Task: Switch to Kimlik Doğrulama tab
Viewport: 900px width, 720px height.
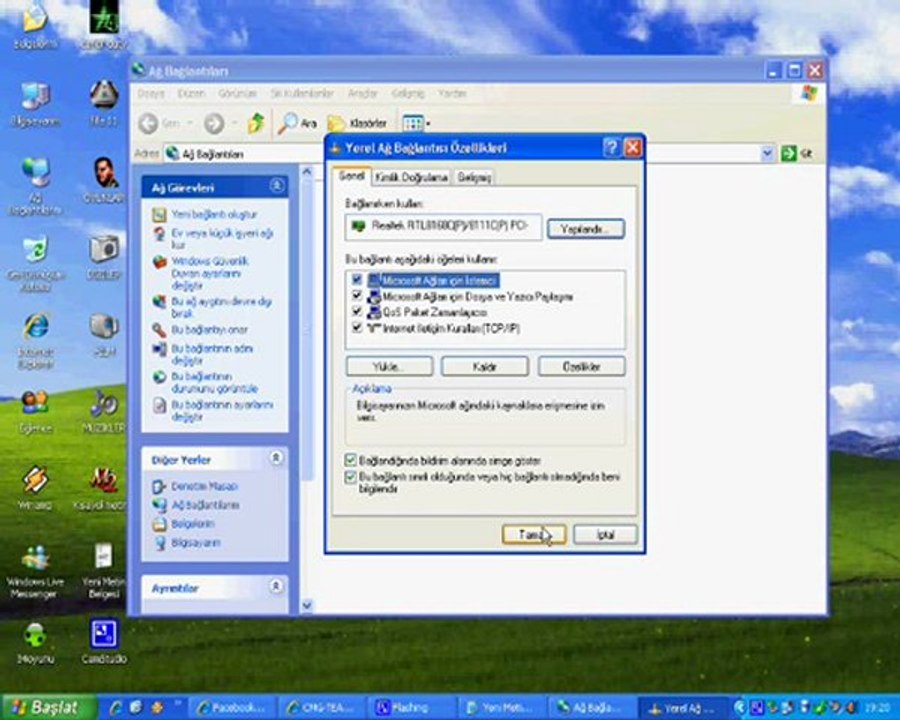Action: pos(411,177)
